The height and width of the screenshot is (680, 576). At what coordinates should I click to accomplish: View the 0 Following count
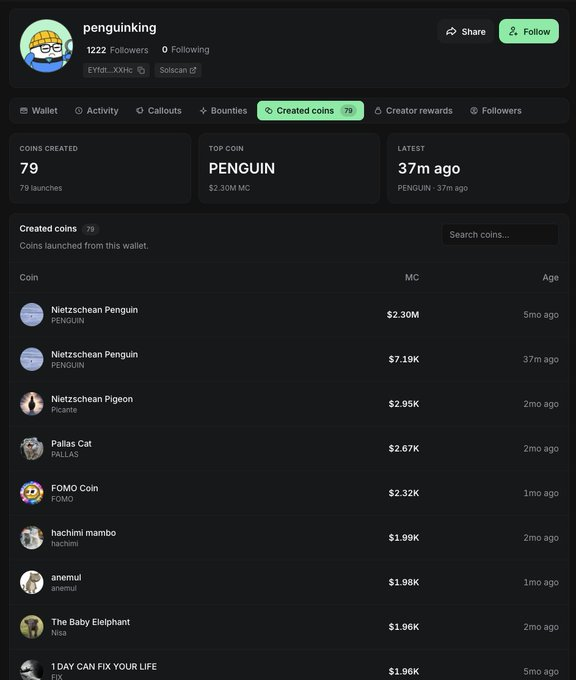pyautogui.click(x=186, y=49)
